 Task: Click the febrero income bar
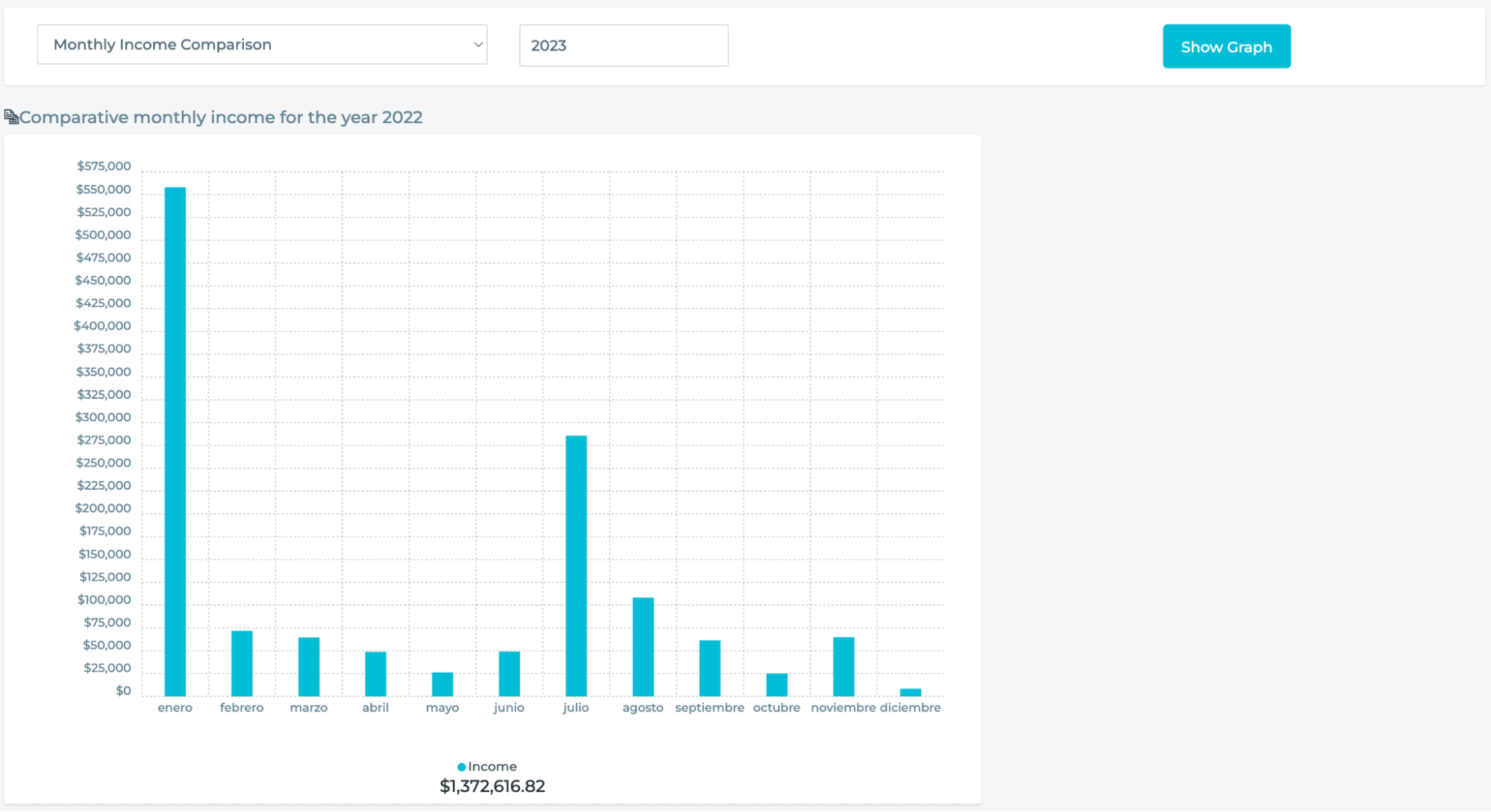click(x=242, y=664)
